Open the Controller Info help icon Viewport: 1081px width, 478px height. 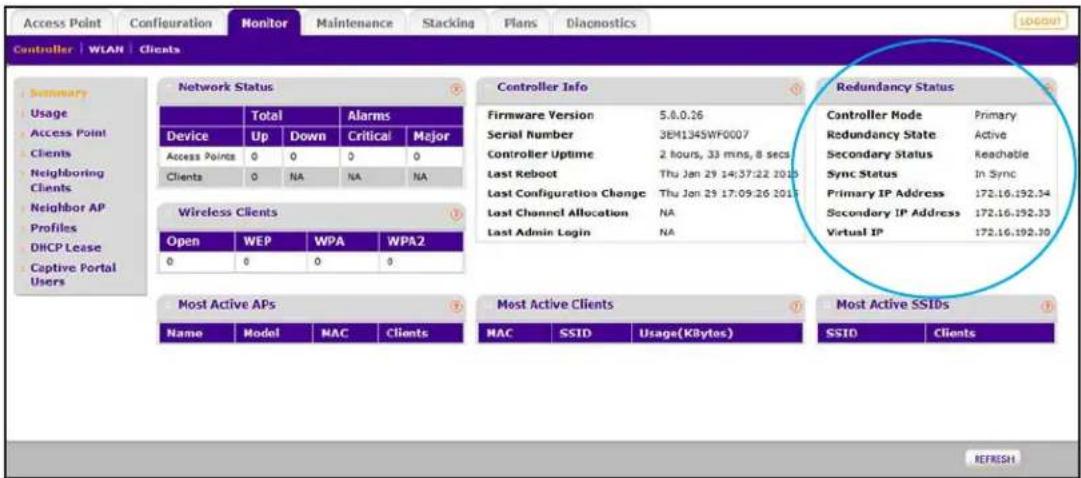[x=796, y=88]
